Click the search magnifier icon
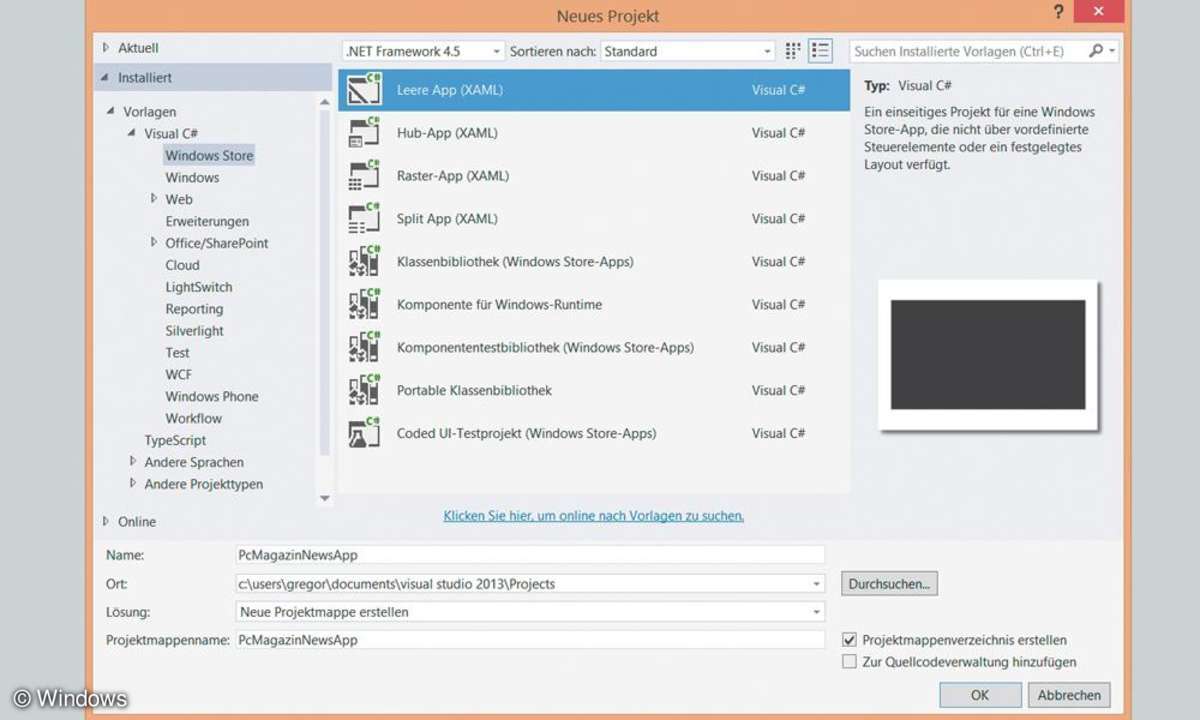 [1096, 51]
